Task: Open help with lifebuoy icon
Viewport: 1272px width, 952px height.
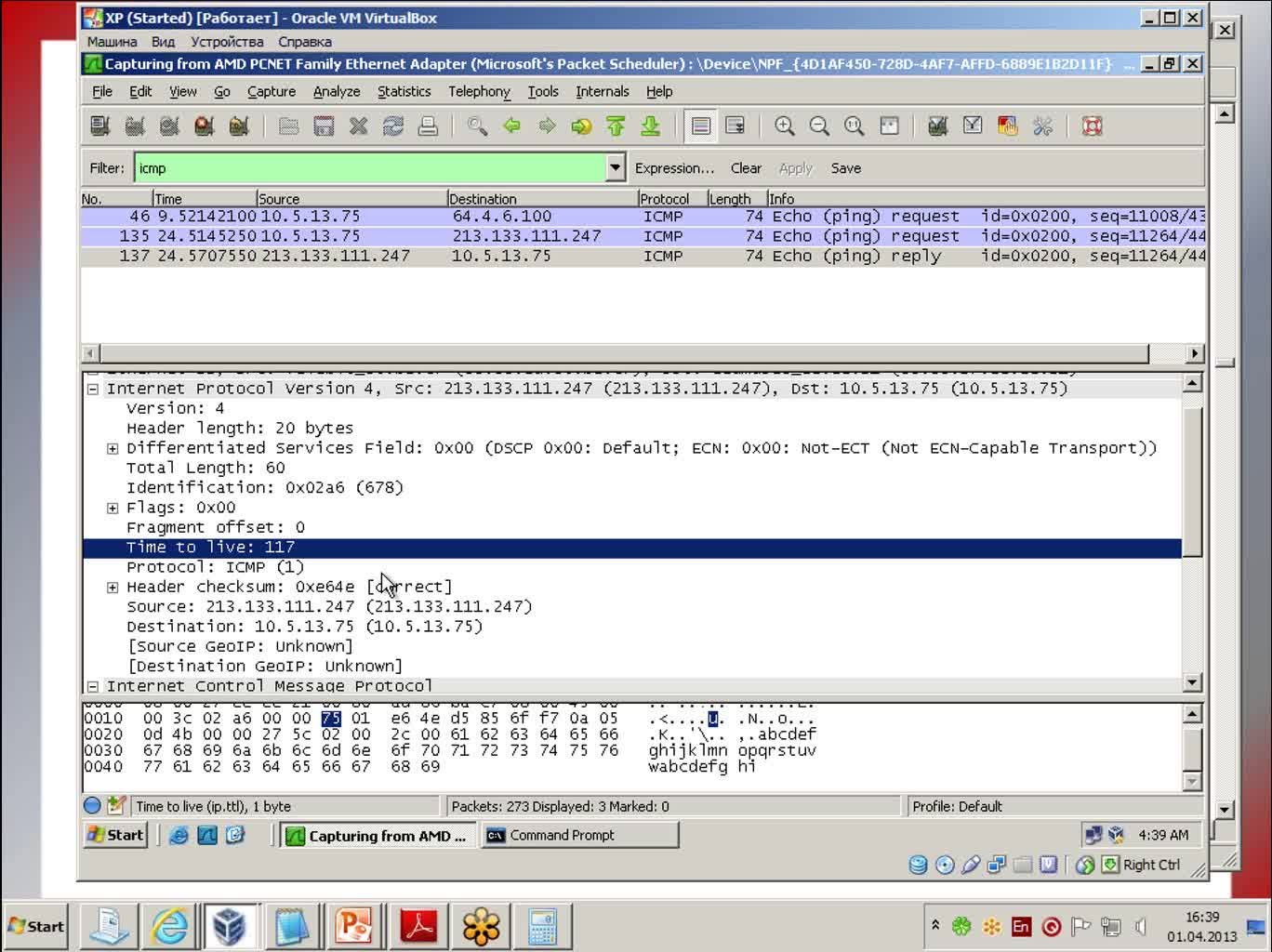Action: coord(1092,126)
